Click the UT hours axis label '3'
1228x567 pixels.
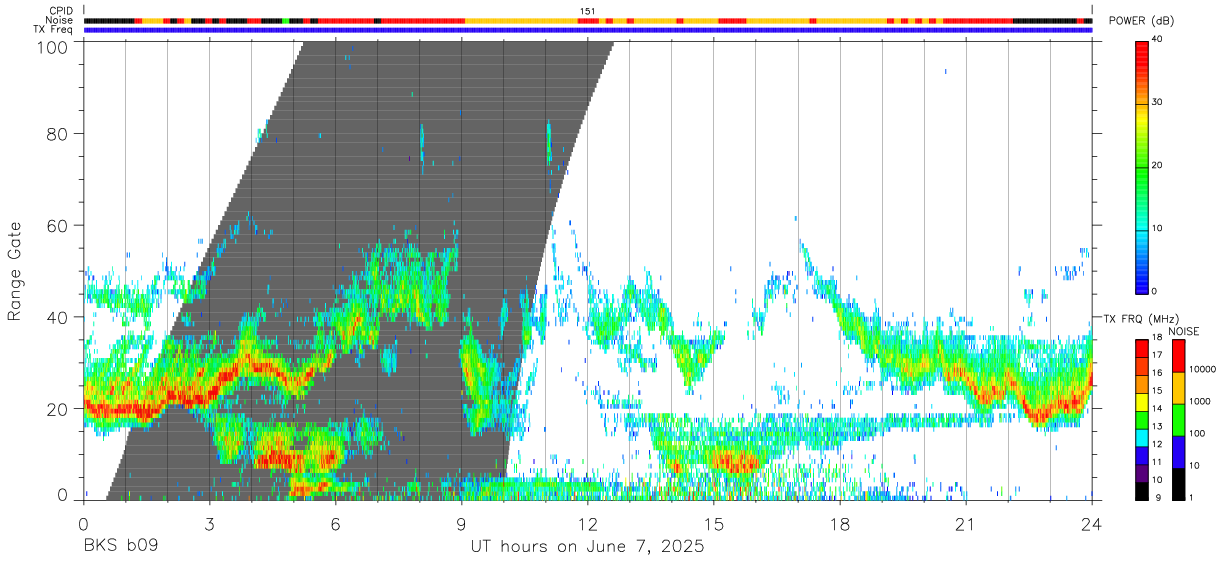[209, 524]
